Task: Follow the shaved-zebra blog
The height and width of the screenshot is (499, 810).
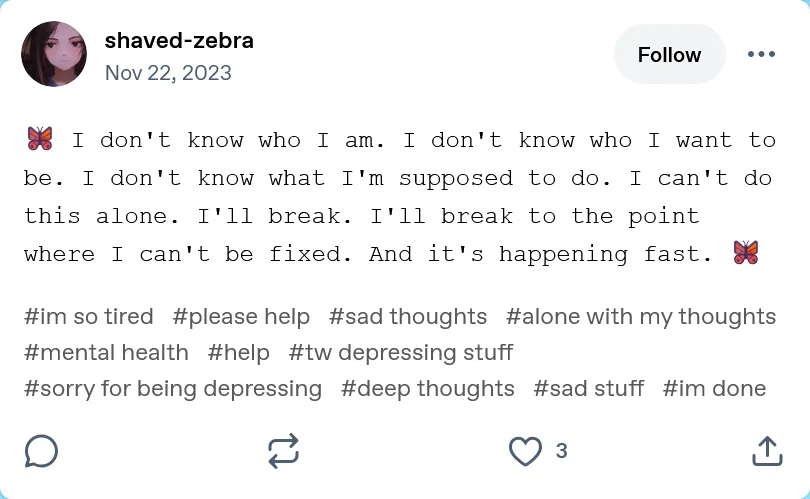Action: 669,54
